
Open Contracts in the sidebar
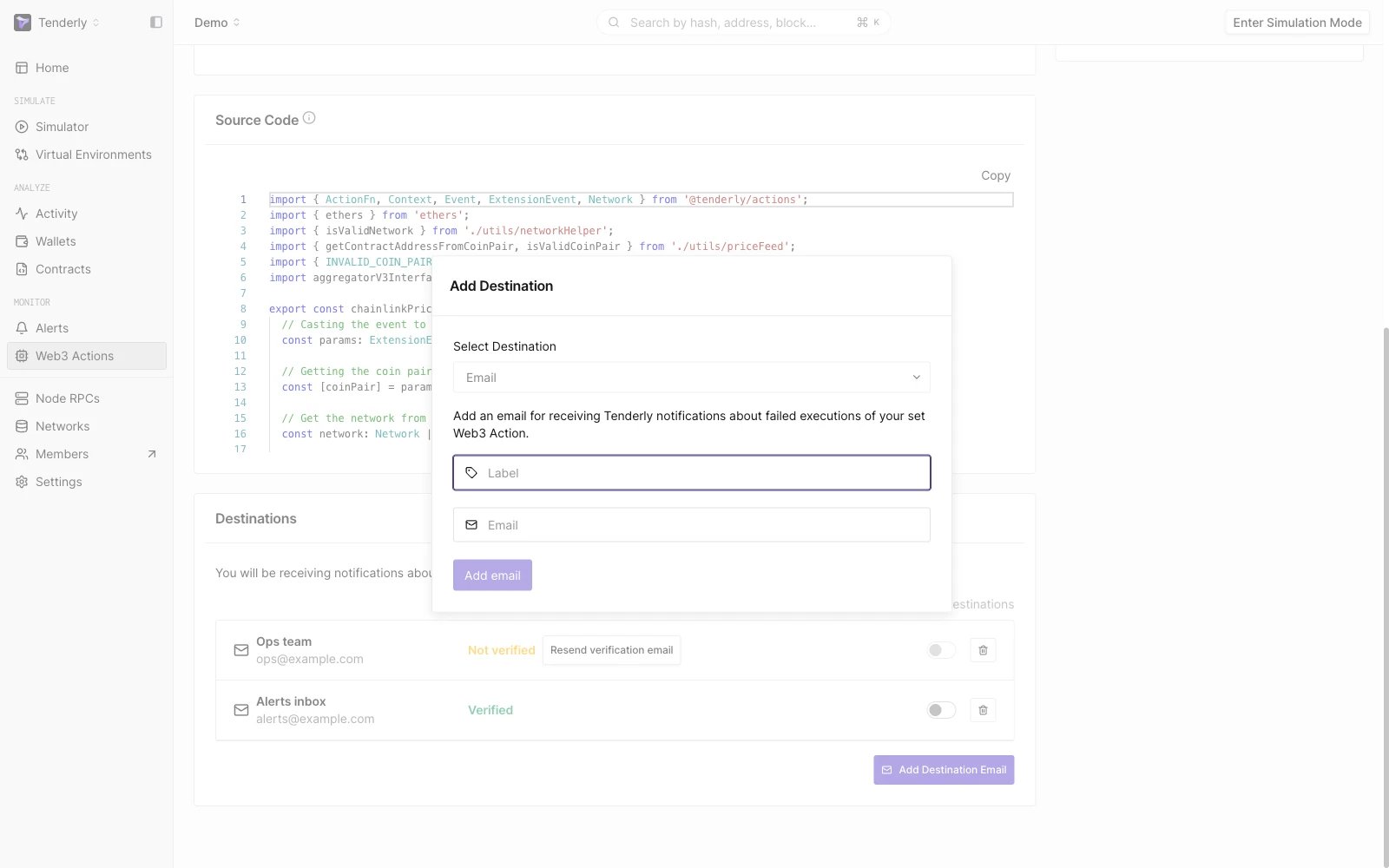(87, 269)
